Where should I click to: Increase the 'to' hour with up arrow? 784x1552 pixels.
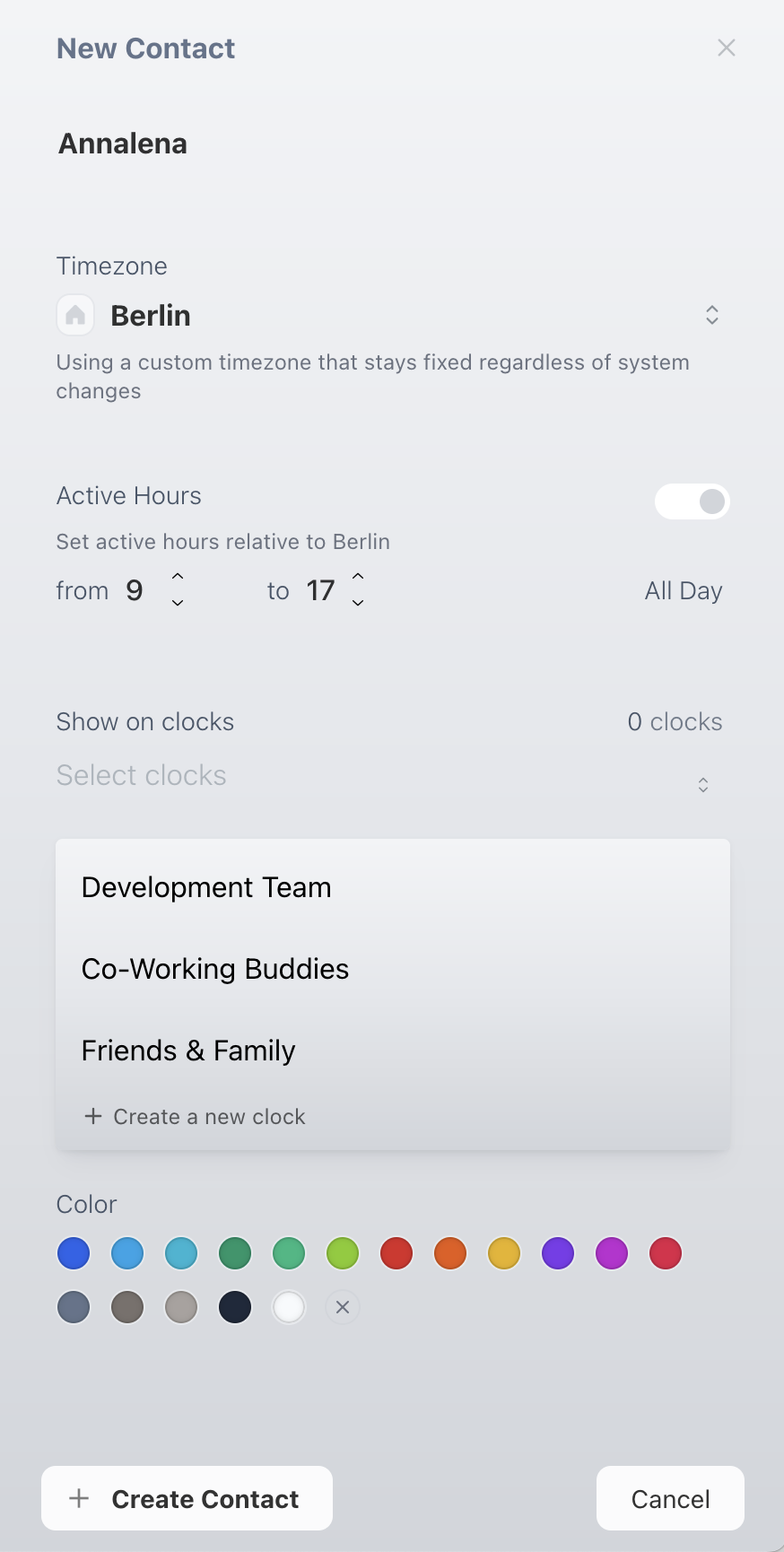(358, 576)
